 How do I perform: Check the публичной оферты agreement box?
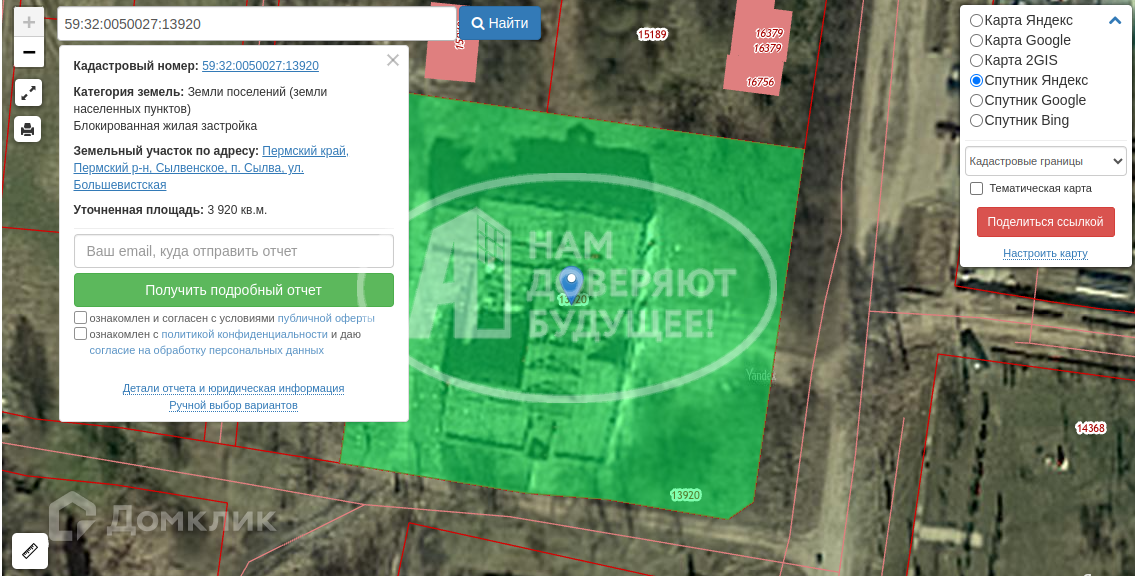(80, 318)
